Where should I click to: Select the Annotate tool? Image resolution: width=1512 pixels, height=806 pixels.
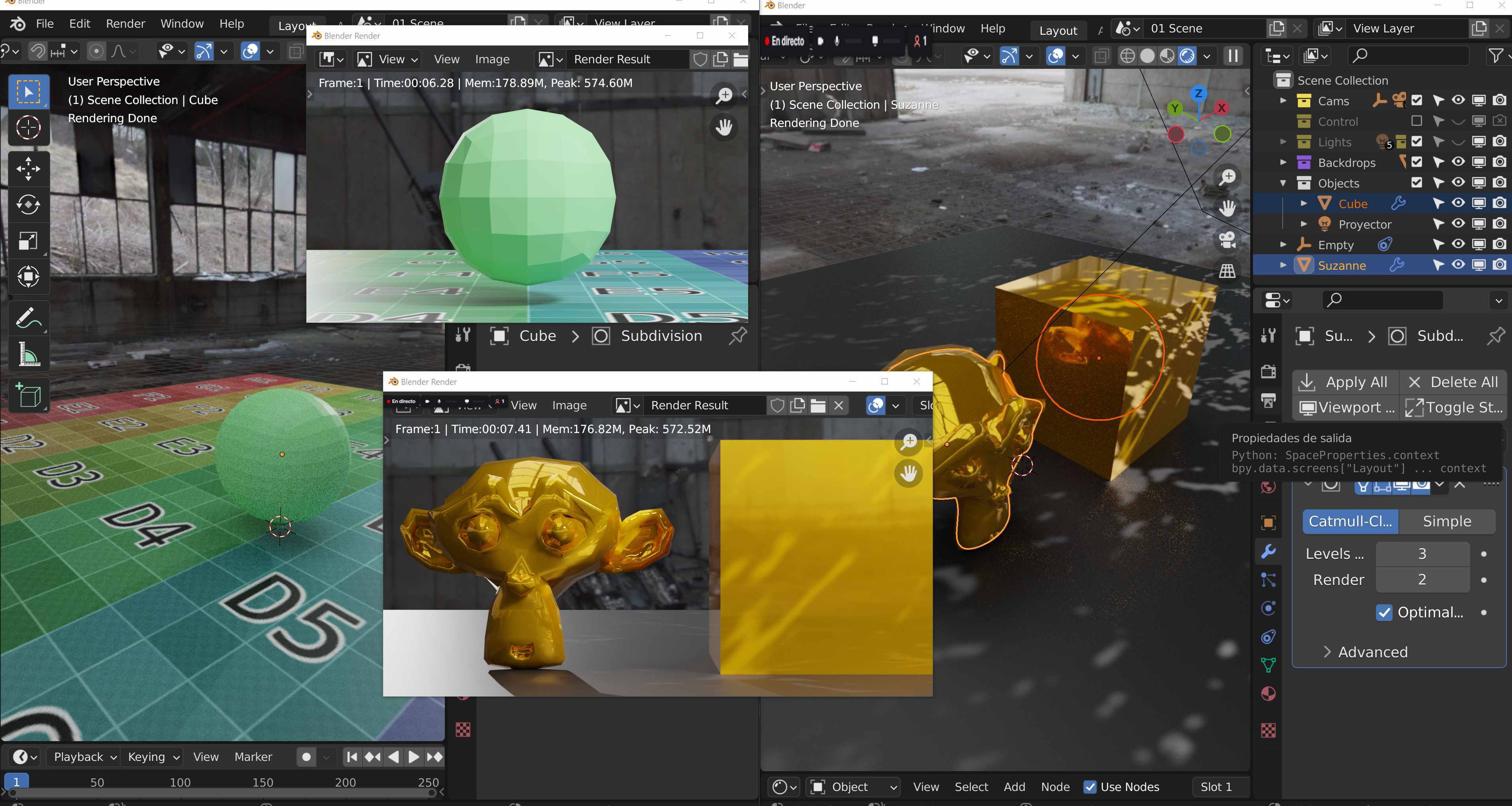pos(28,317)
